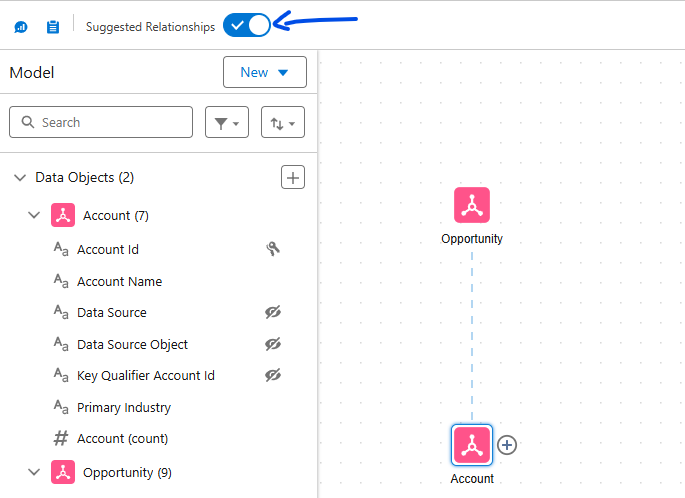Image resolution: width=685 pixels, height=498 pixels.
Task: Select the Account node on canvas
Action: pos(472,445)
